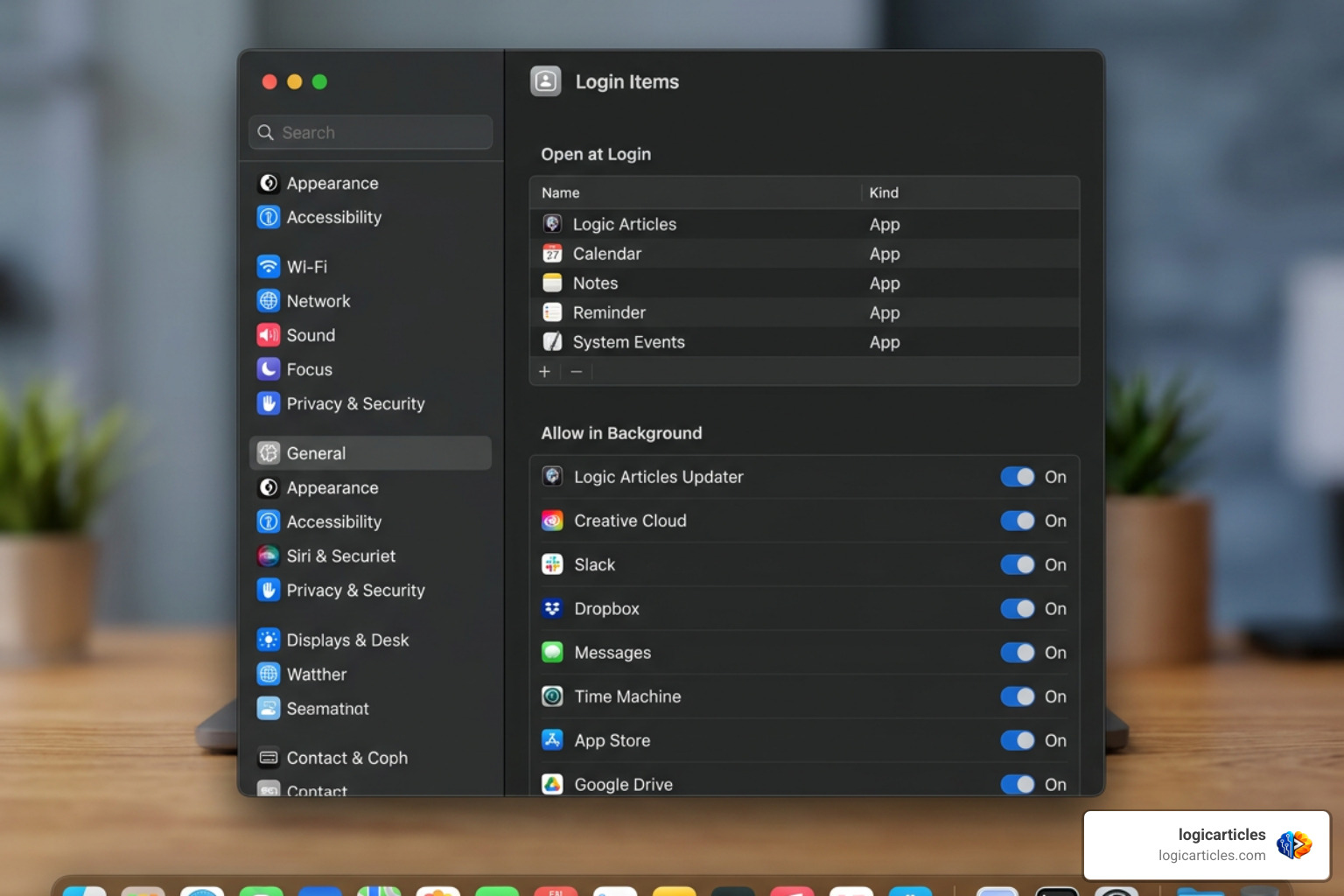Image resolution: width=1344 pixels, height=896 pixels.
Task: Open Appearance directly below General
Action: 332,487
